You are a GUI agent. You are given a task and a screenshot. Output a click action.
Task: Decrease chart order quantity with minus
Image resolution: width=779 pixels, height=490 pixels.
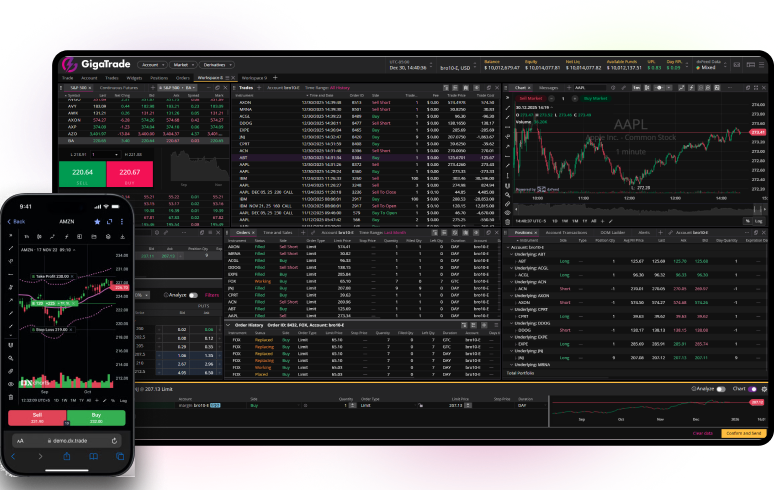(x=551, y=98)
